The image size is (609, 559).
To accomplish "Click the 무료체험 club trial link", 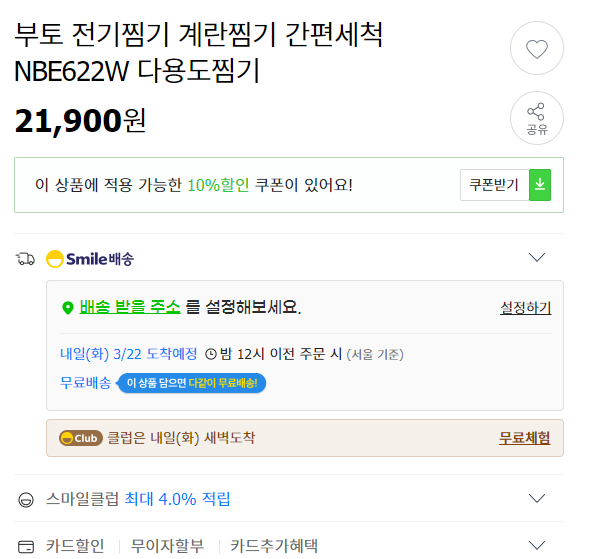I will (x=524, y=438).
